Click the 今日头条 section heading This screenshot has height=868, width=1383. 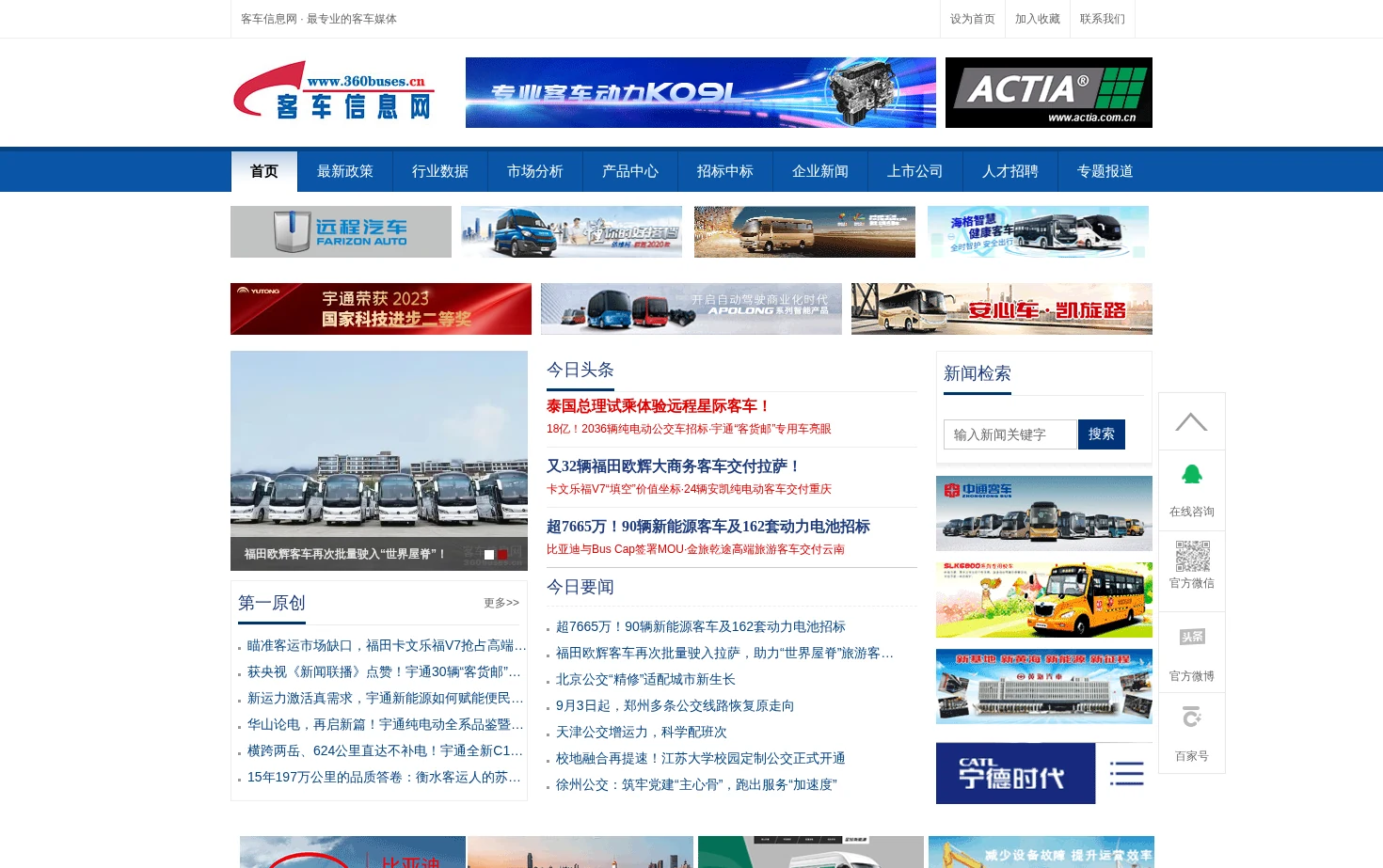580,370
